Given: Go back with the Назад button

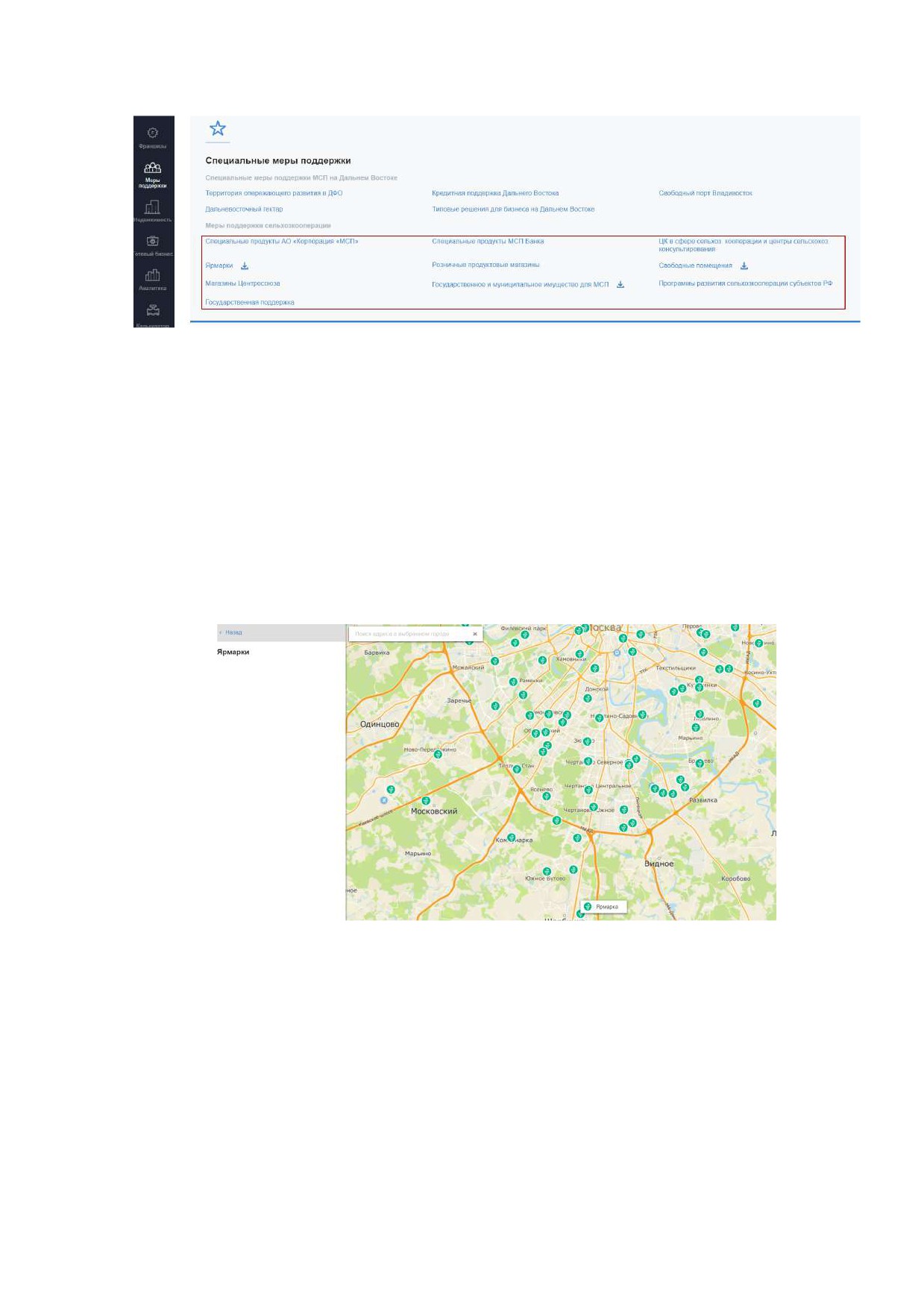Looking at the screenshot, I should click(x=231, y=632).
